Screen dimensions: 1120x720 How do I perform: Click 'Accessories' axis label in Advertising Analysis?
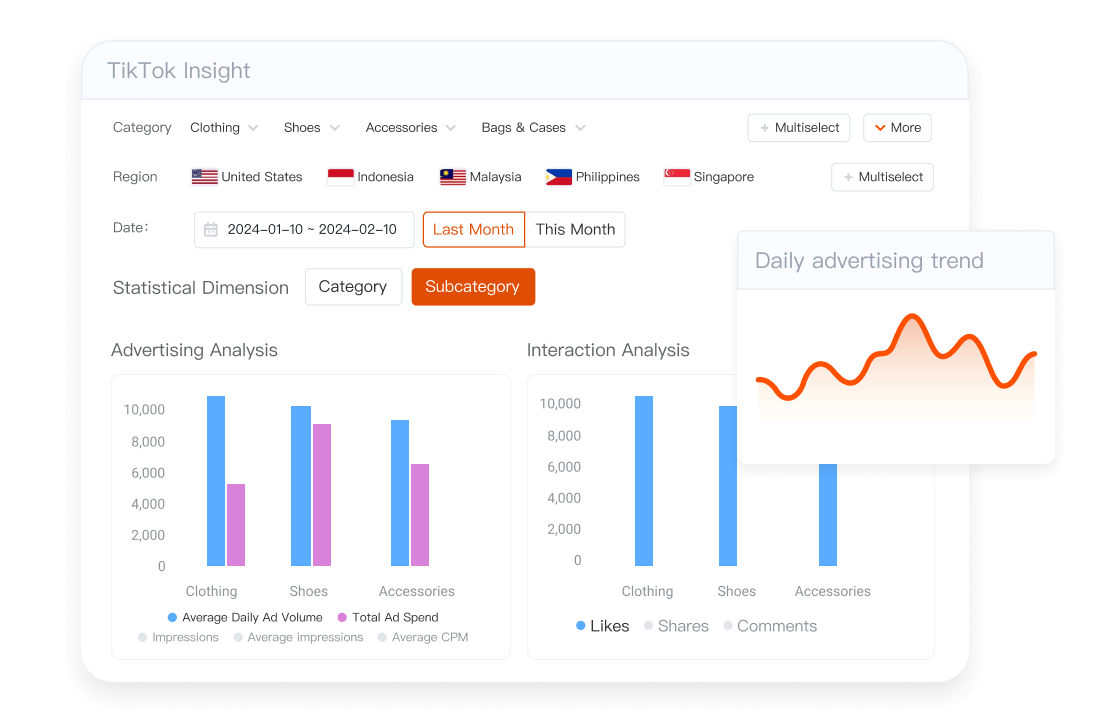[416, 591]
